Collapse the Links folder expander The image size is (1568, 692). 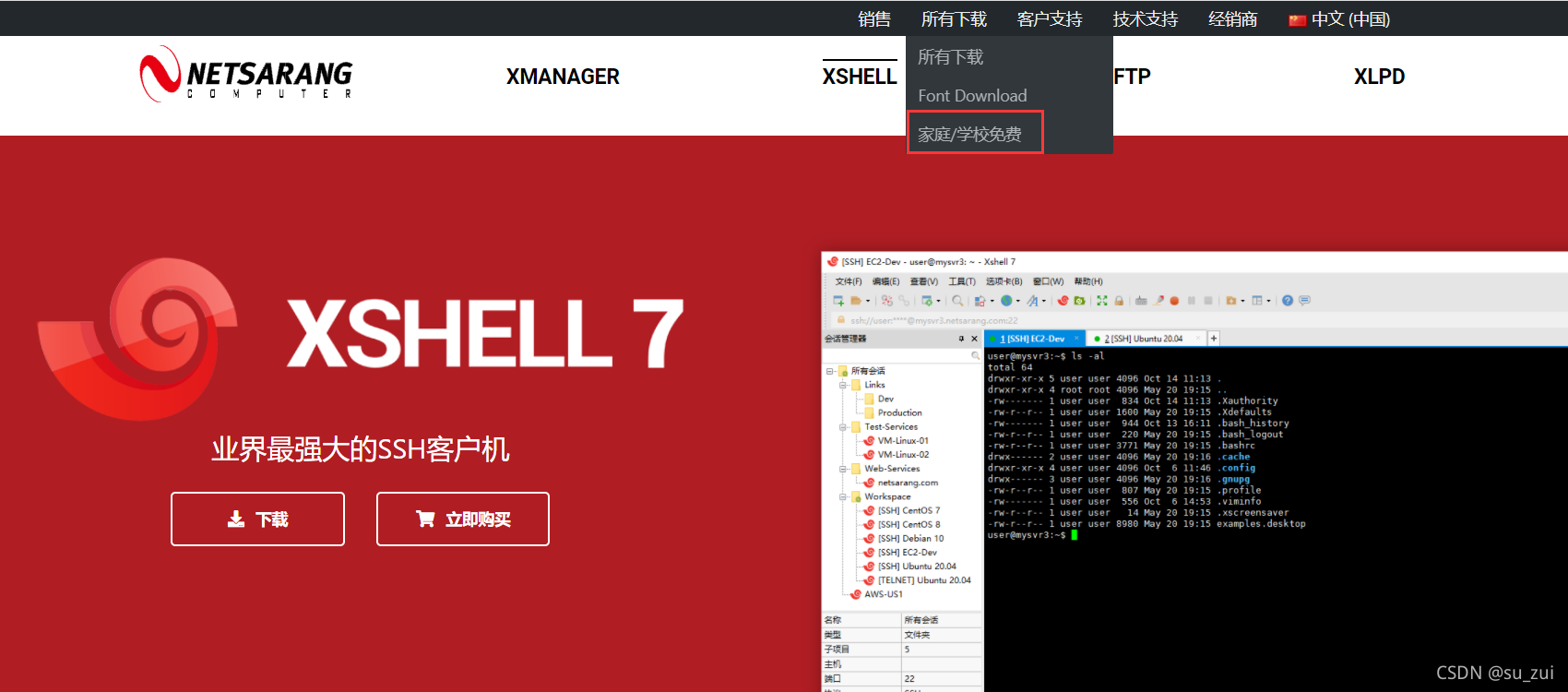(843, 385)
